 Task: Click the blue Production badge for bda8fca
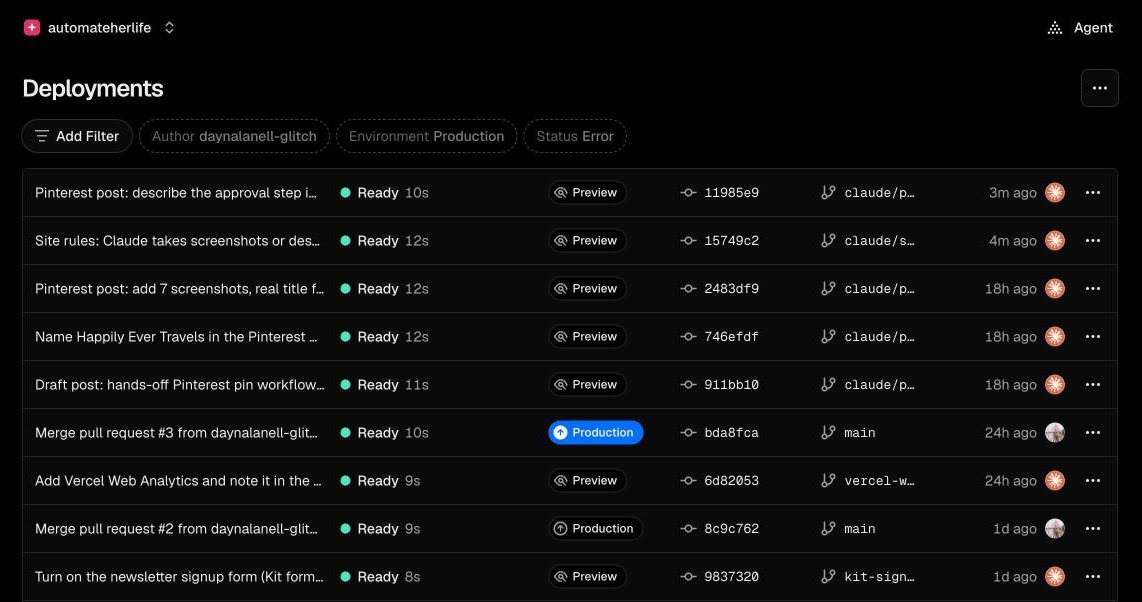(x=596, y=433)
